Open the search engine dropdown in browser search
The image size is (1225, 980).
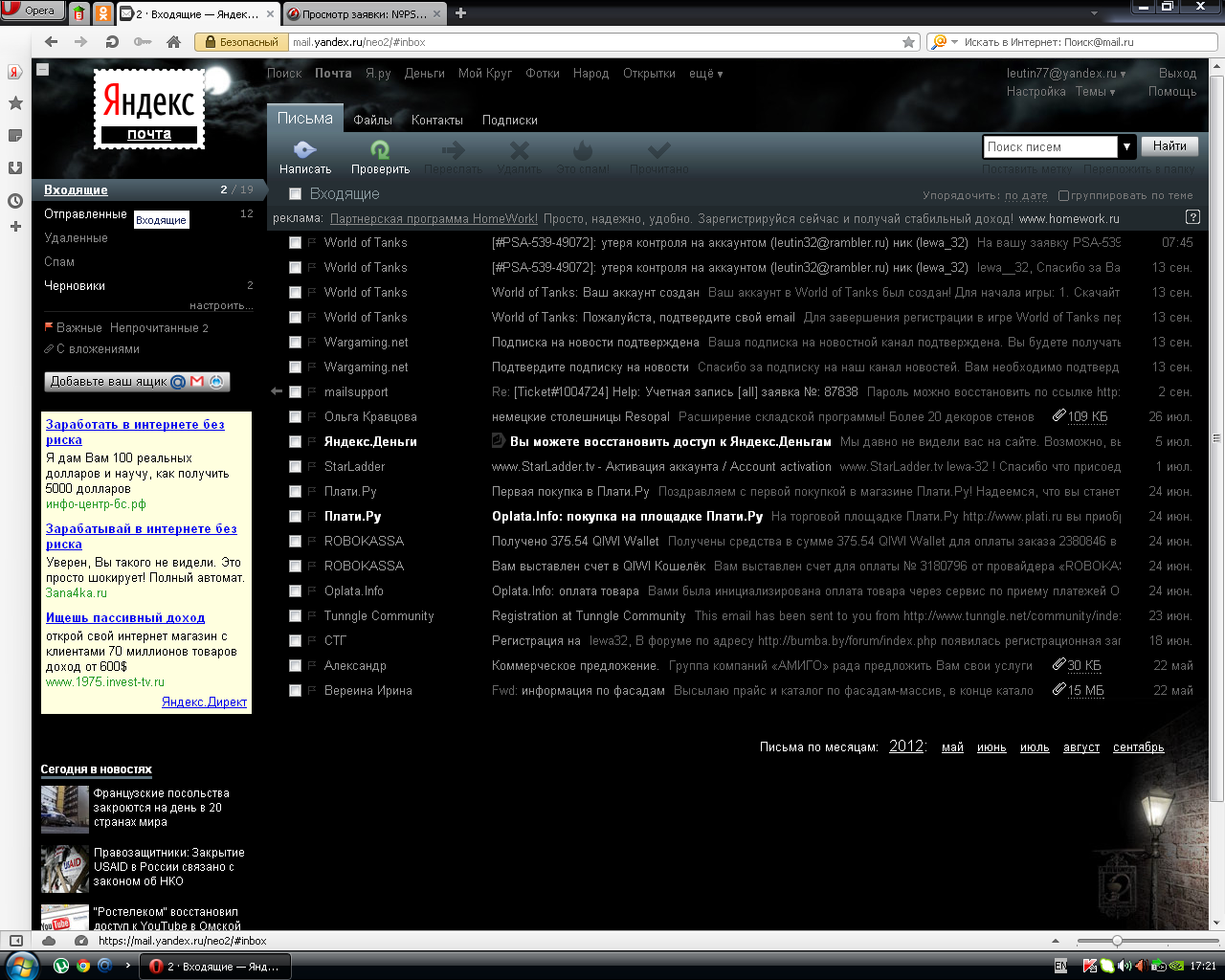pyautogui.click(x=945, y=42)
